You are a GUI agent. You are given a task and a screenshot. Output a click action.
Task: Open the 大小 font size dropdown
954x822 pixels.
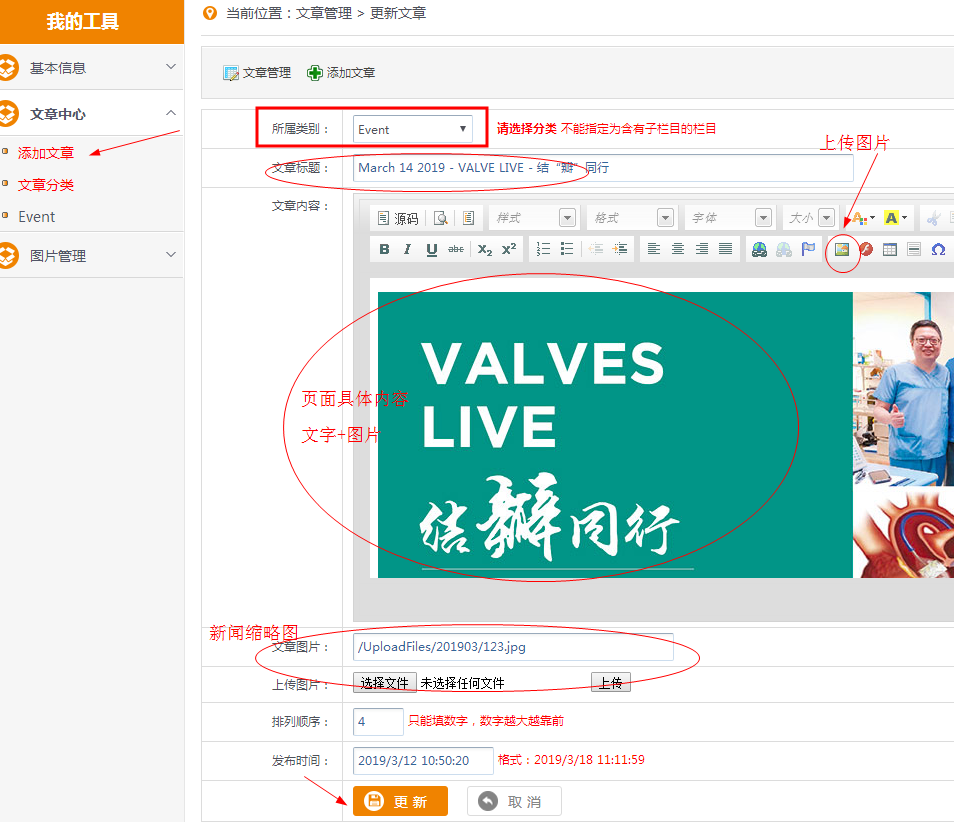810,218
